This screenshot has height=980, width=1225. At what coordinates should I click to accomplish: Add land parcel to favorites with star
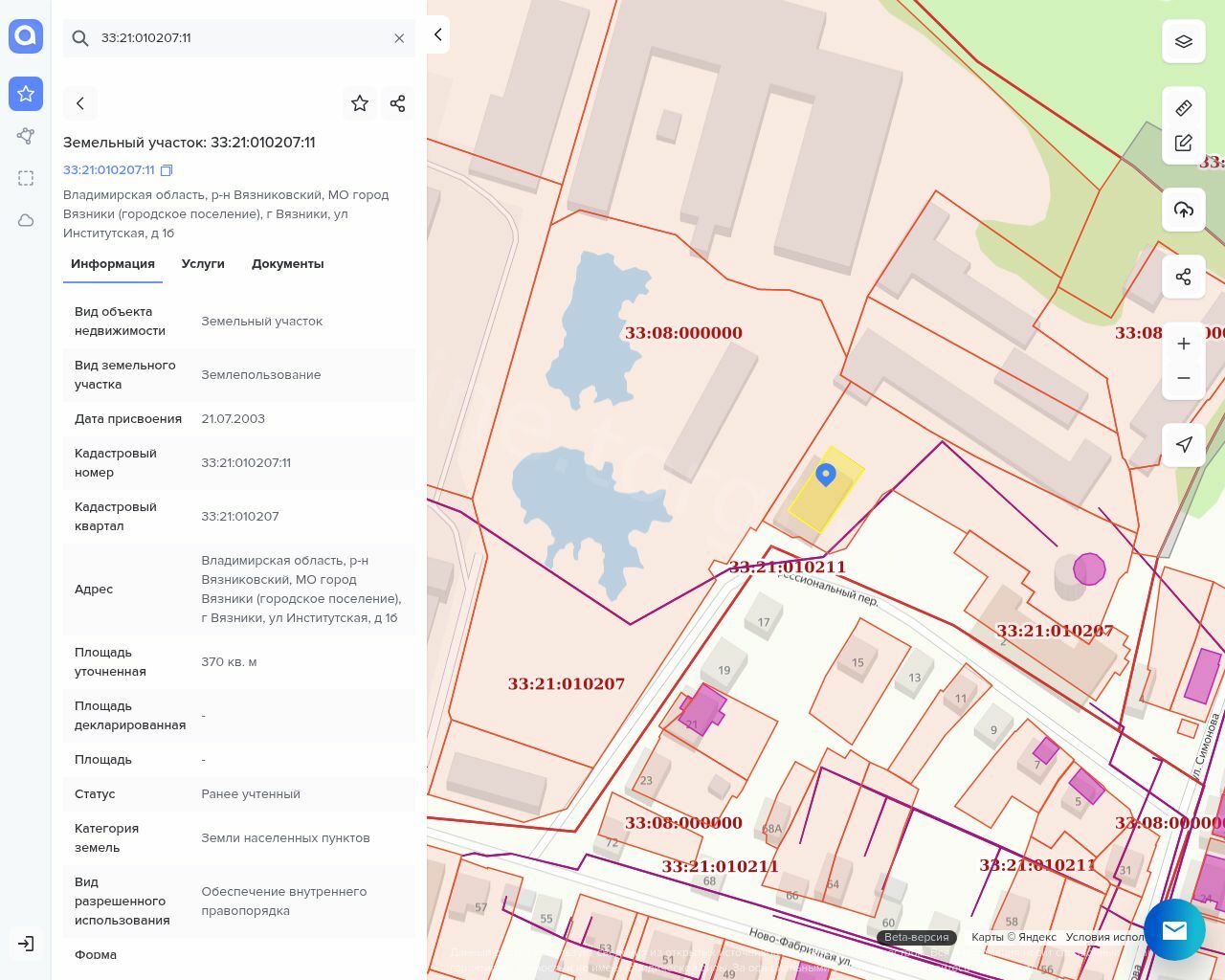[x=360, y=103]
